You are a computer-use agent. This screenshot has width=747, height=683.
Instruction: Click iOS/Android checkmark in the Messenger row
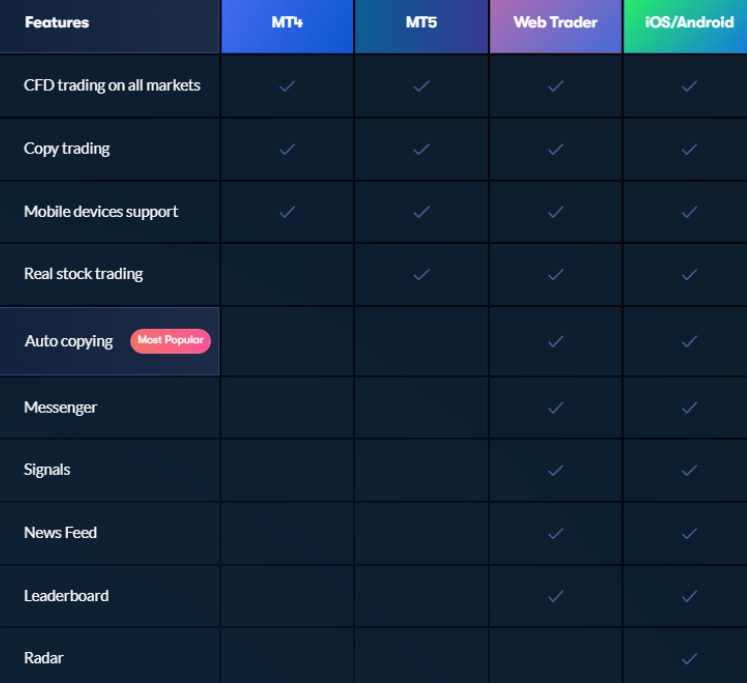(x=689, y=407)
